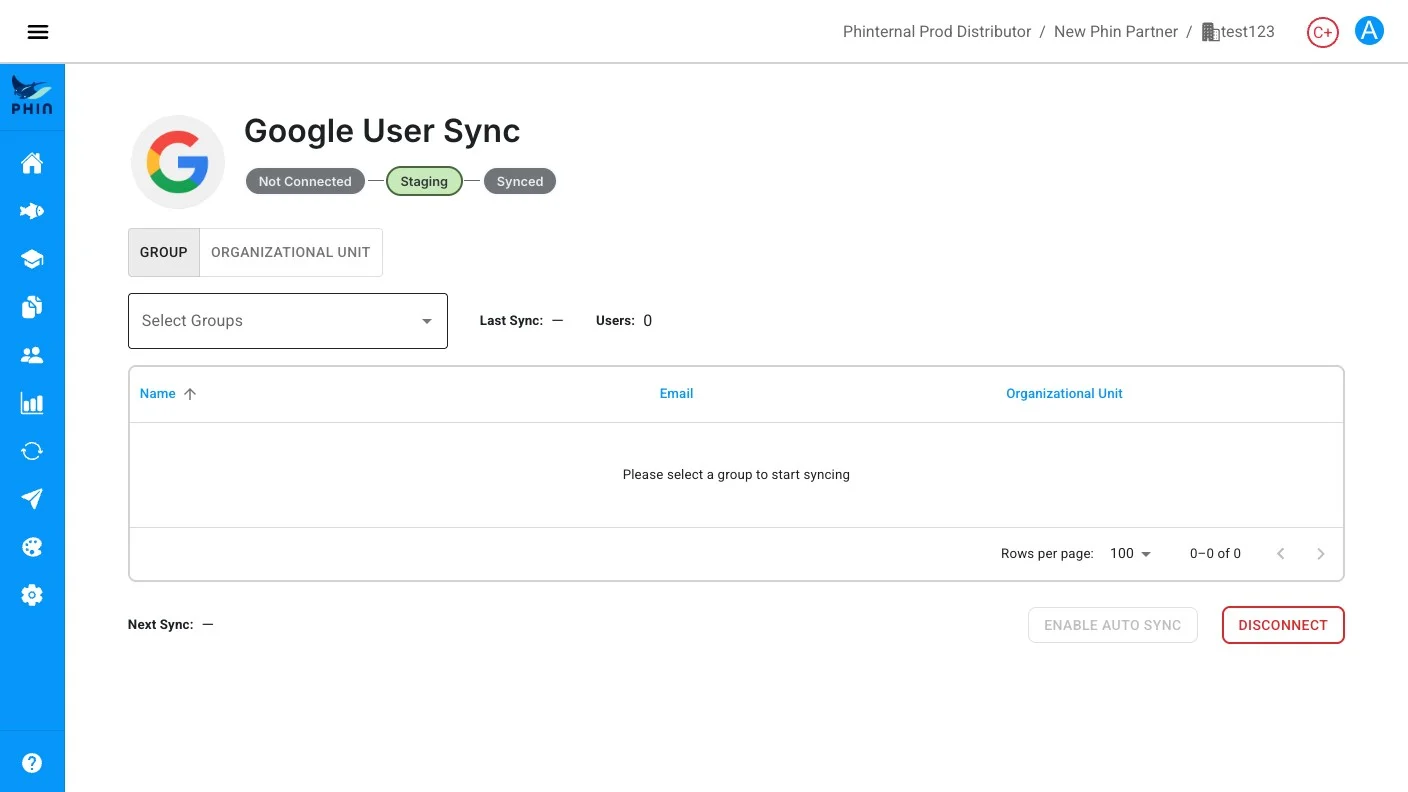Click the New Phin Partner breadcrumb link

pos(1116,32)
